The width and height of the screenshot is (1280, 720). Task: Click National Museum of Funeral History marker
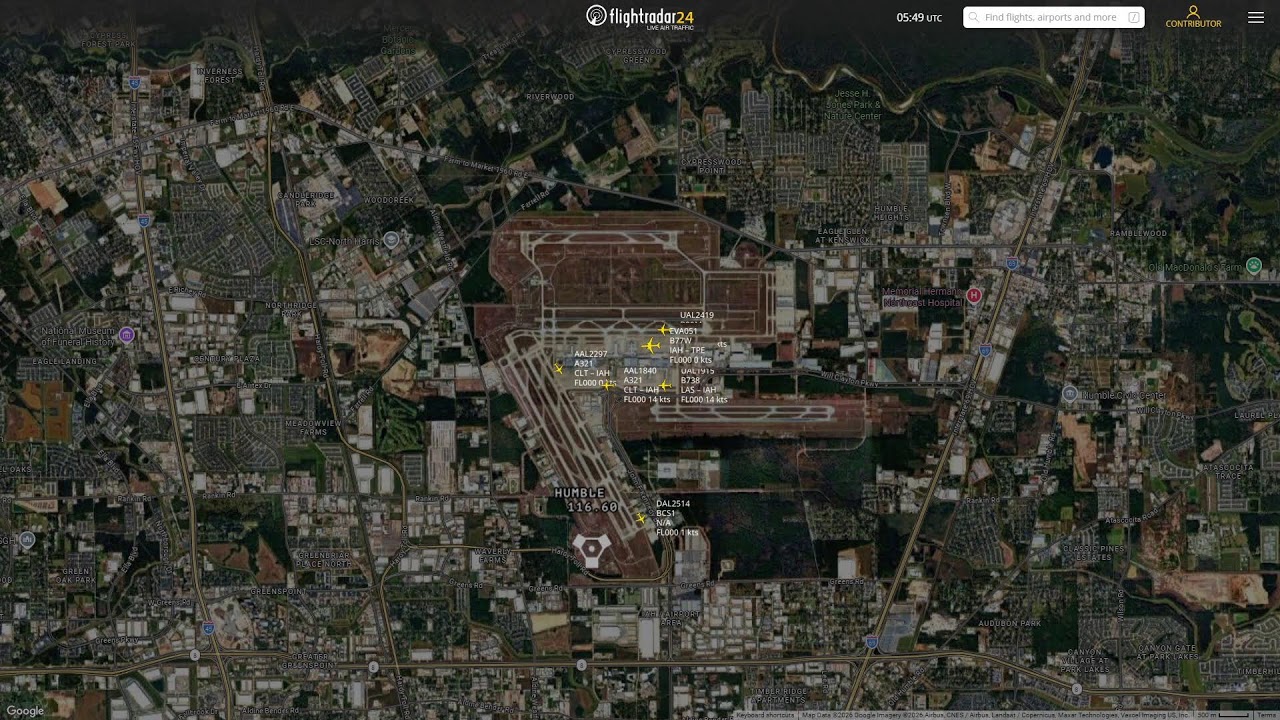point(126,335)
